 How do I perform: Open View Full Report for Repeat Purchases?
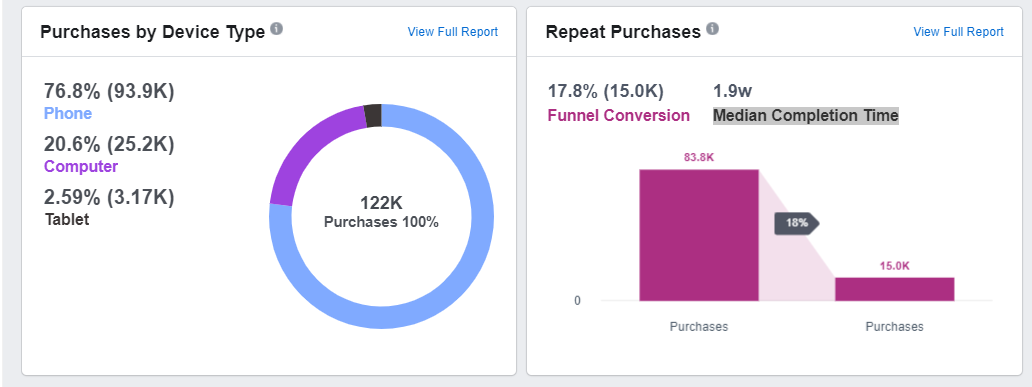click(x=958, y=32)
